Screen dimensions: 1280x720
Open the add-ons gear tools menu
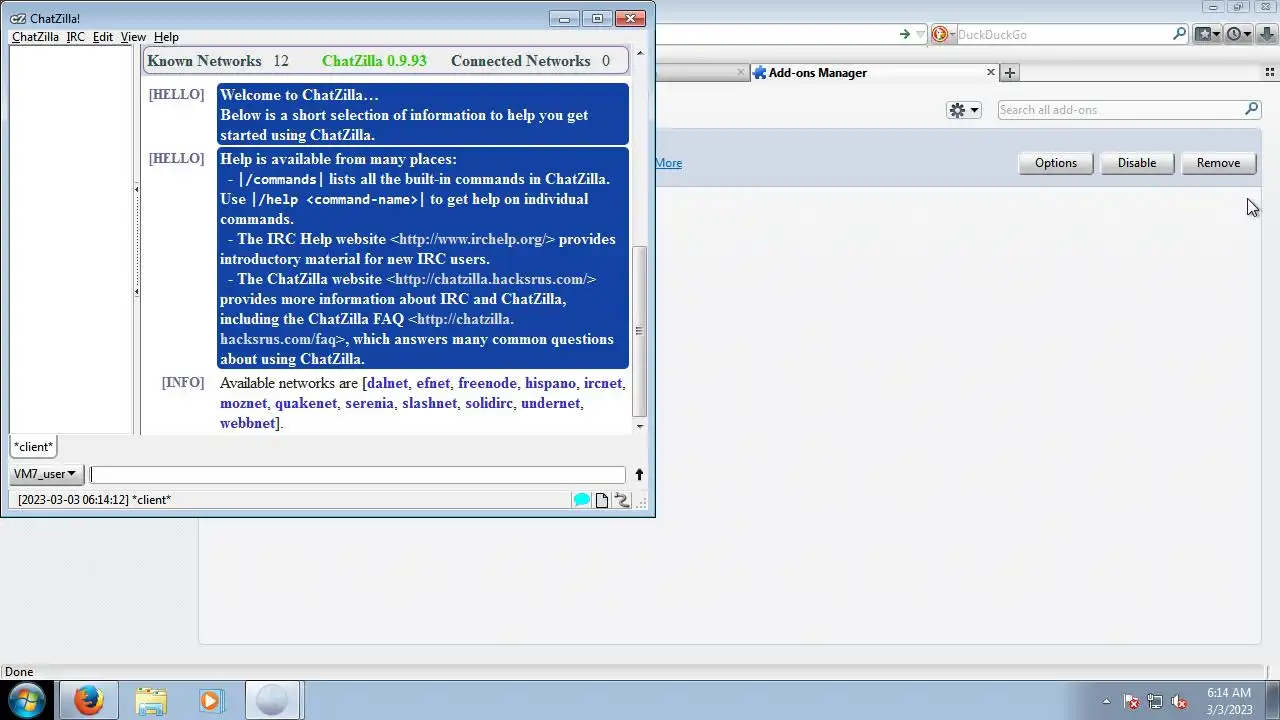click(964, 110)
